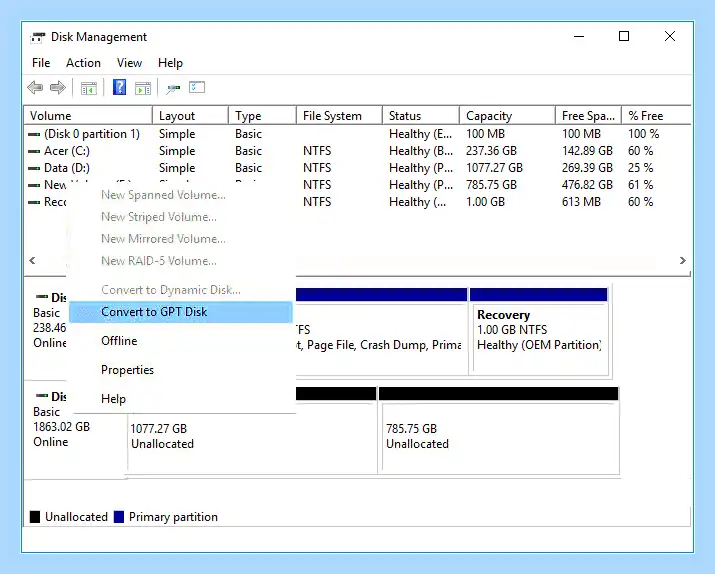715x574 pixels.
Task: Click the 142.89 GB free space cell
Action: pos(587,151)
